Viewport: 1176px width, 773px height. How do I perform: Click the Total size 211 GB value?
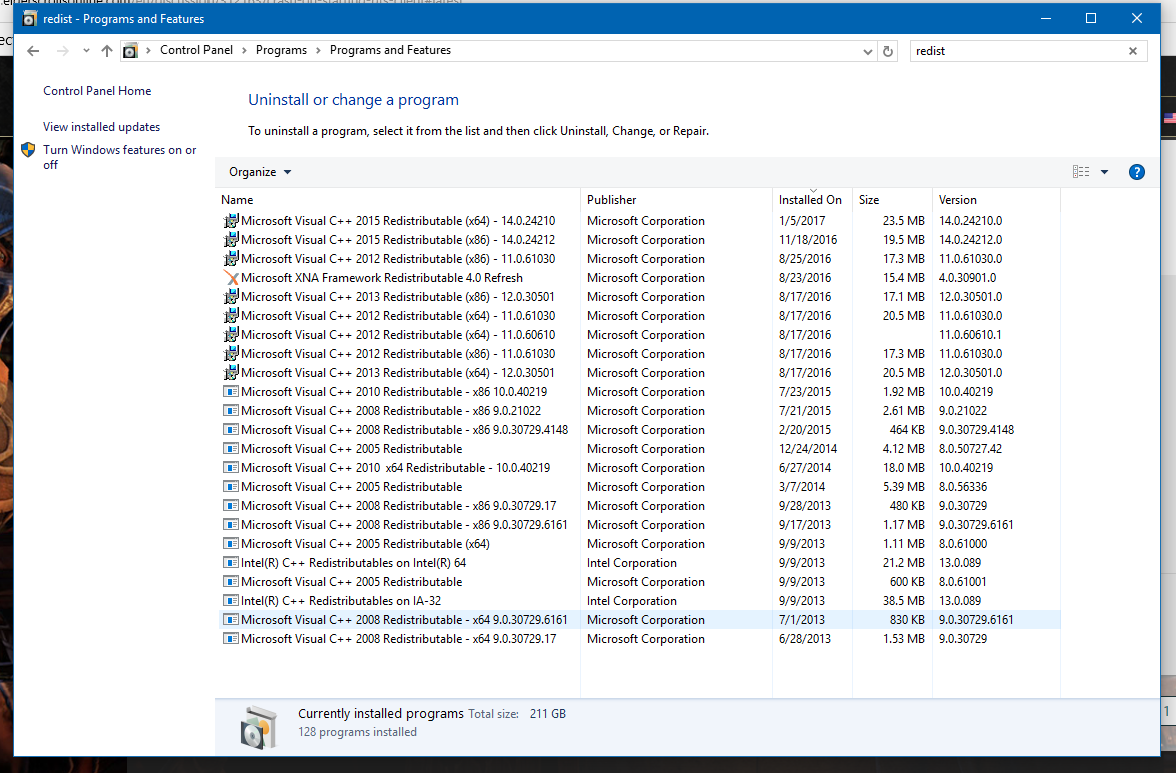(548, 714)
